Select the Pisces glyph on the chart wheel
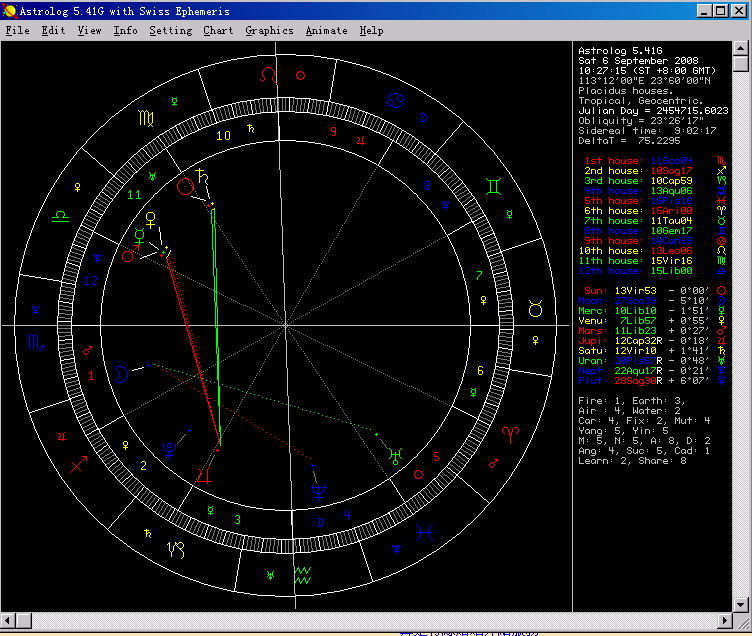752x636 pixels. coord(424,533)
